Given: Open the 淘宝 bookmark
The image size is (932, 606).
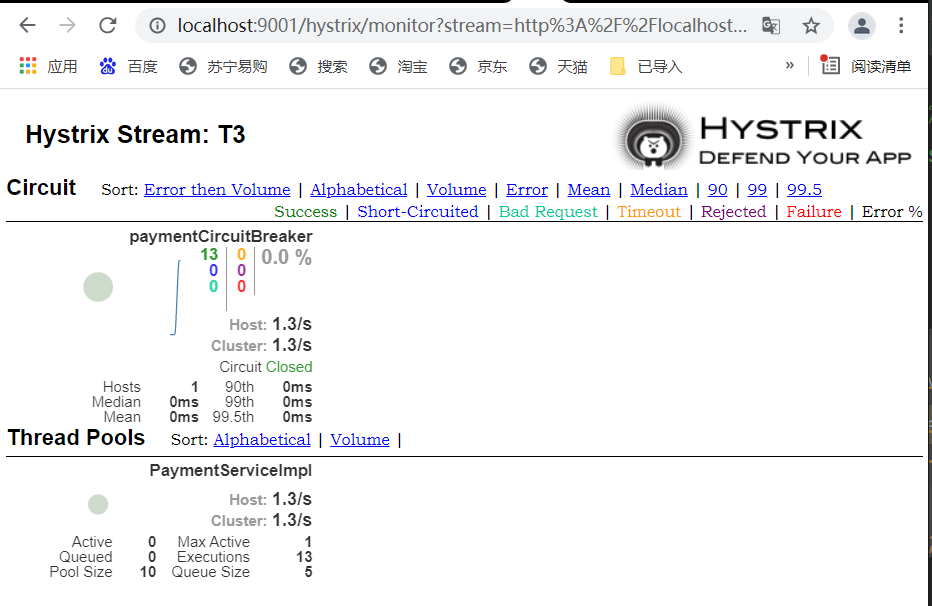Looking at the screenshot, I should (x=398, y=67).
